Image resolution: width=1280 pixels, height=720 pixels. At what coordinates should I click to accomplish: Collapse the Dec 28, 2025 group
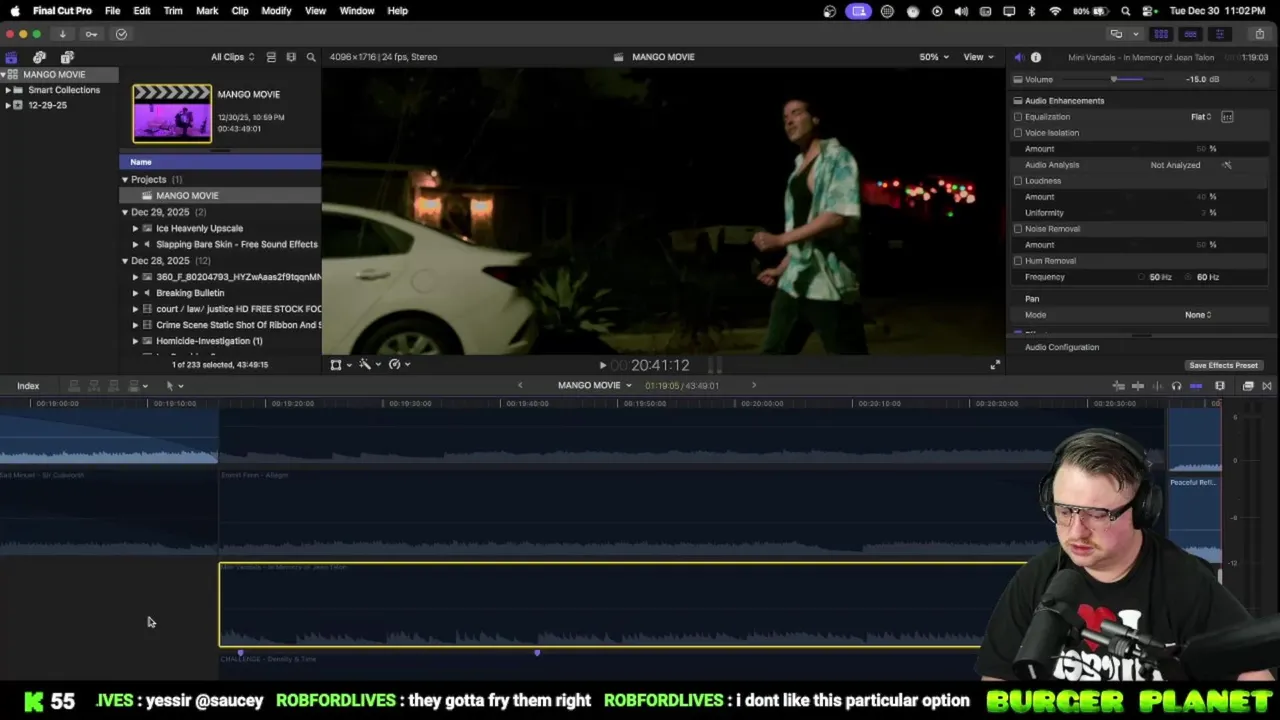coord(125,261)
